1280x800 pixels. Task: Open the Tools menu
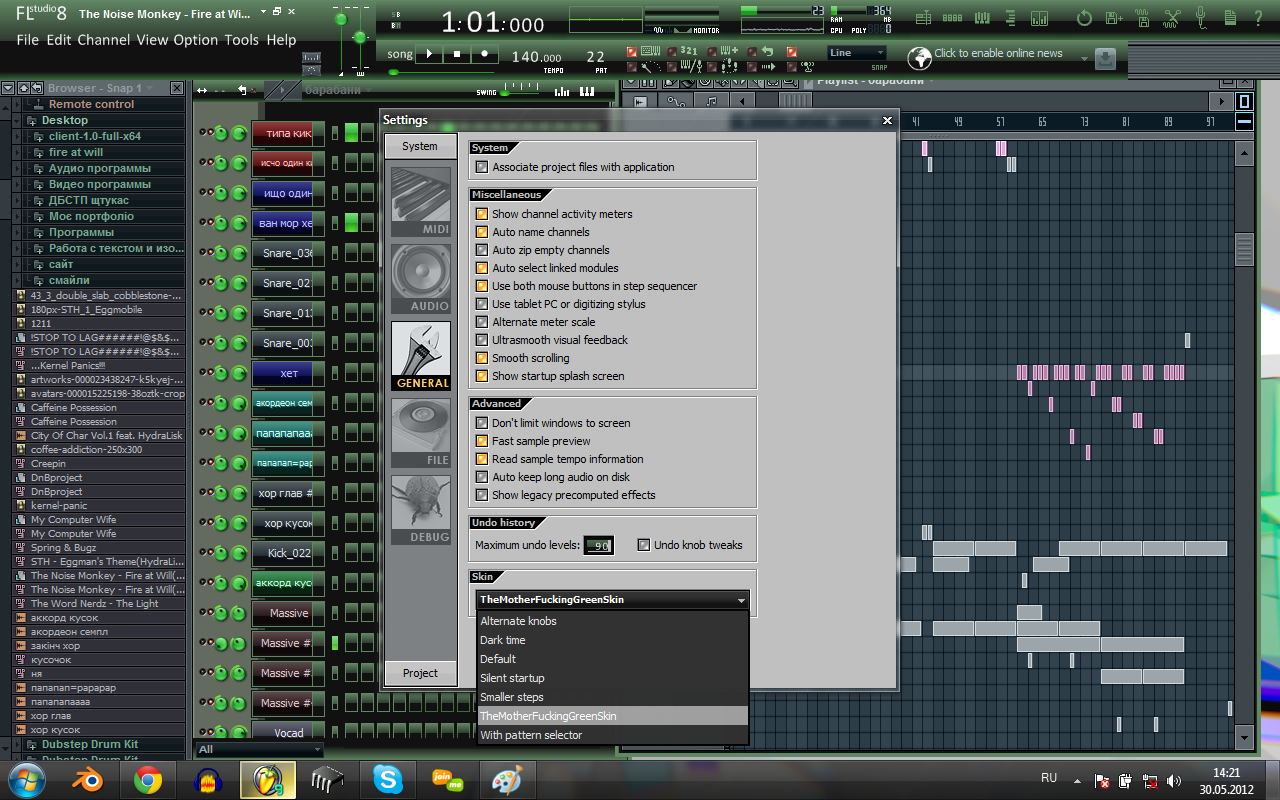click(242, 40)
